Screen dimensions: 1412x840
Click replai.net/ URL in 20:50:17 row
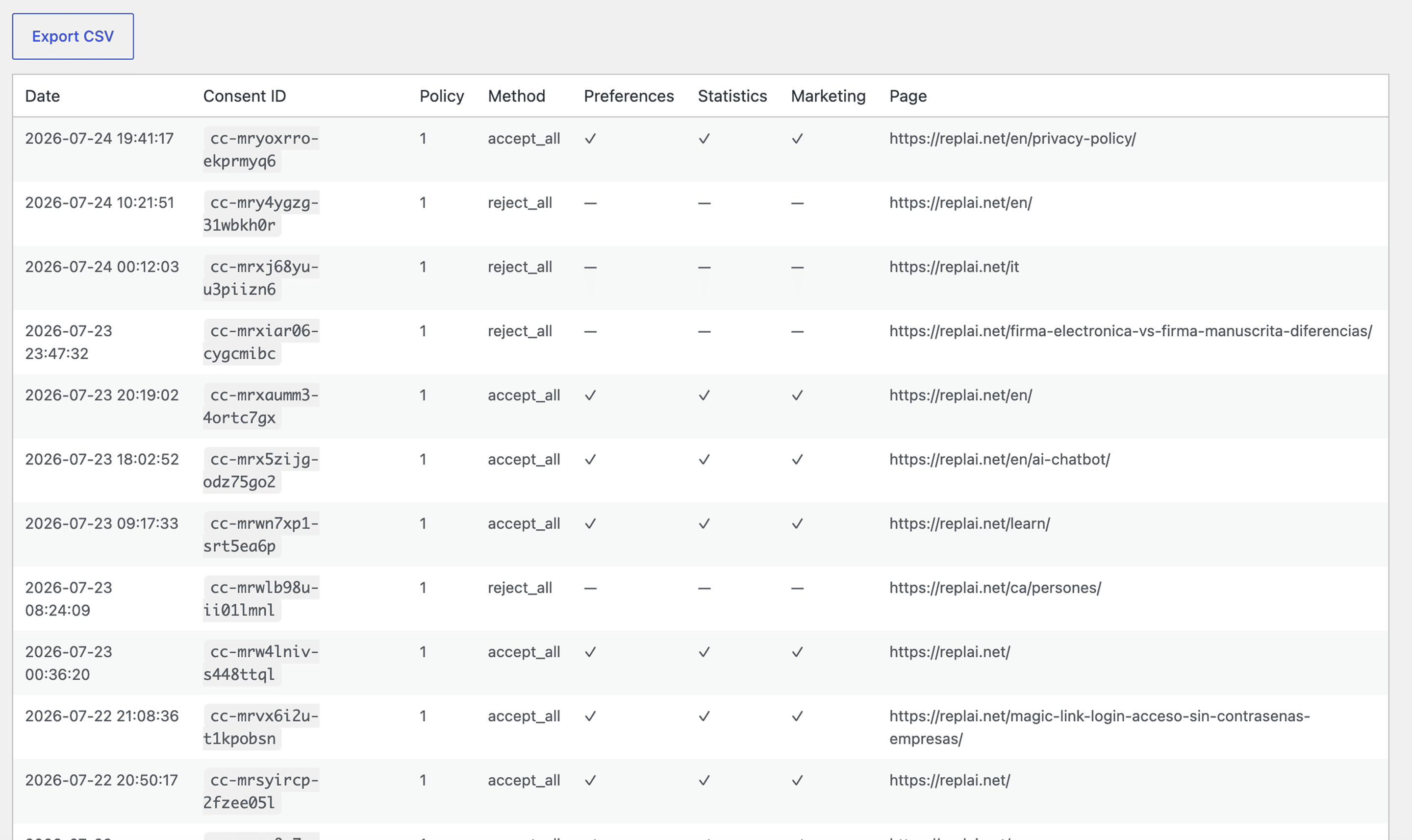coord(950,780)
